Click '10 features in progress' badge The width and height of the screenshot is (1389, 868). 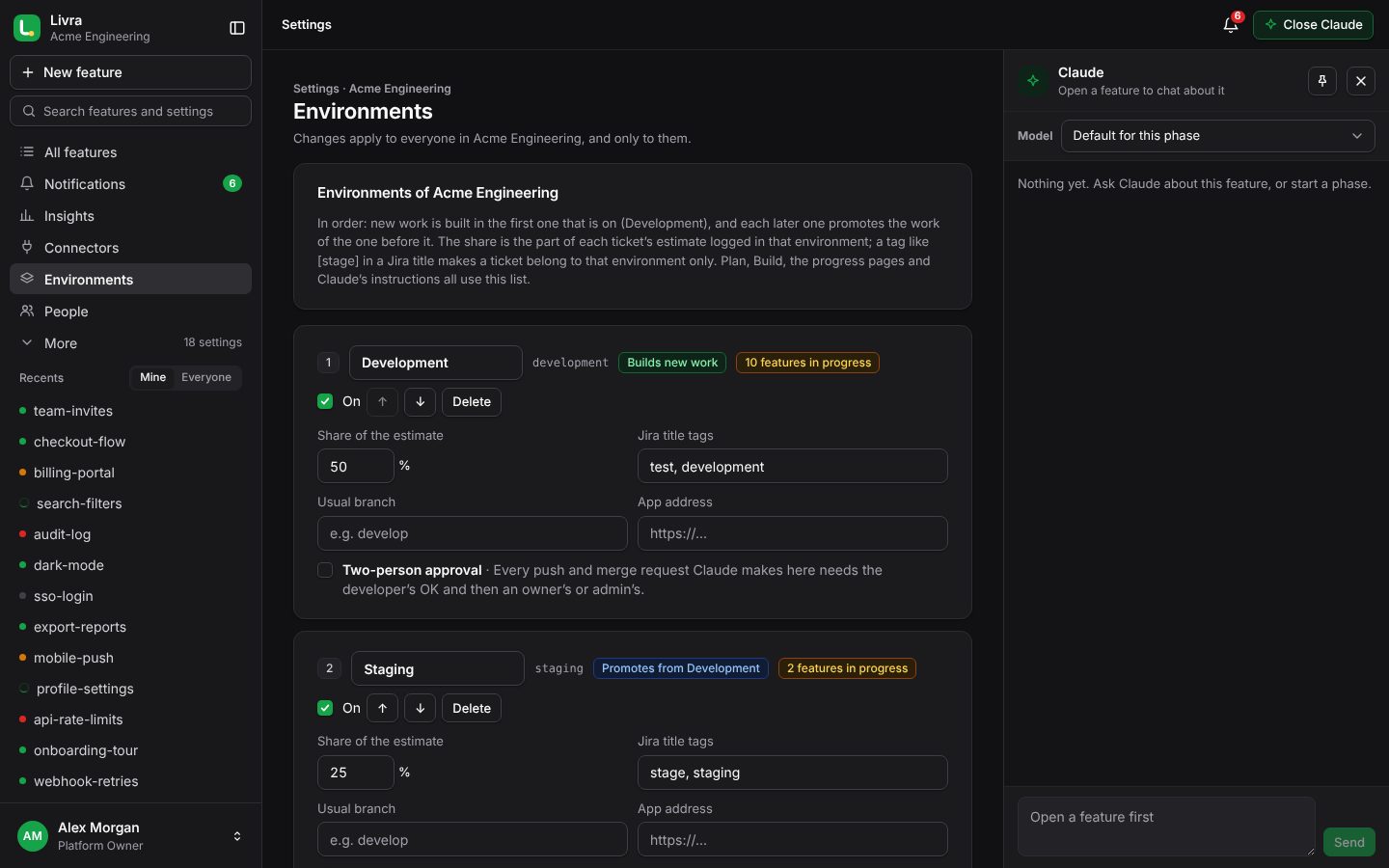coord(807,363)
